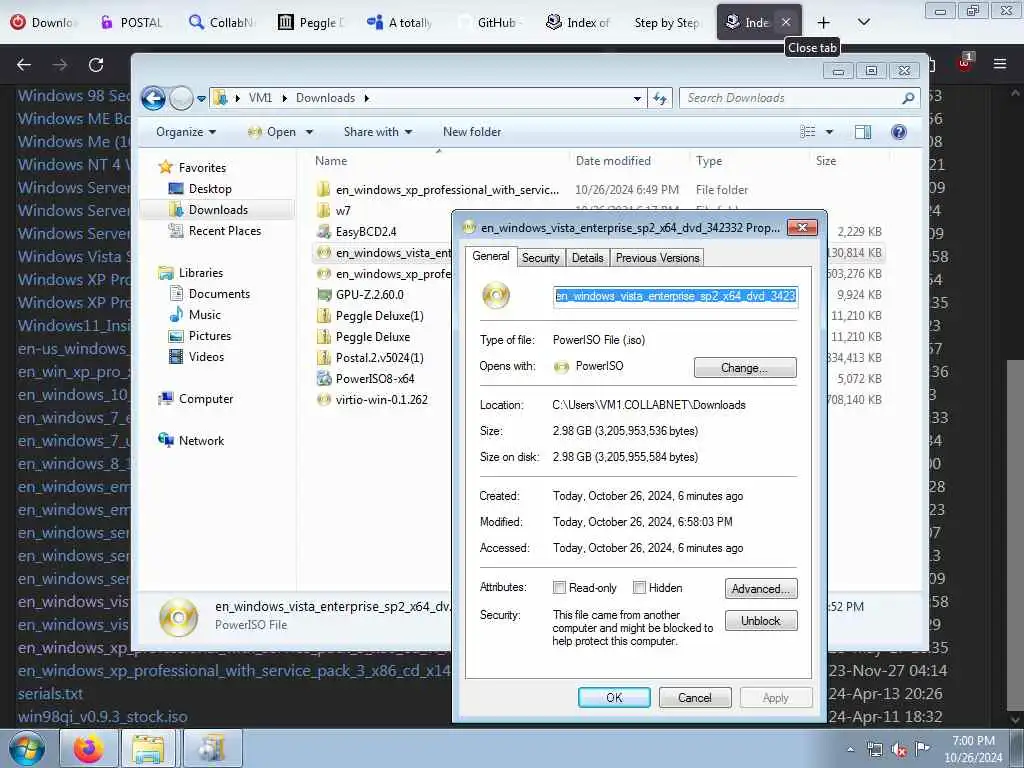Click New folder in toolbar
The height and width of the screenshot is (768, 1024).
coord(472,132)
